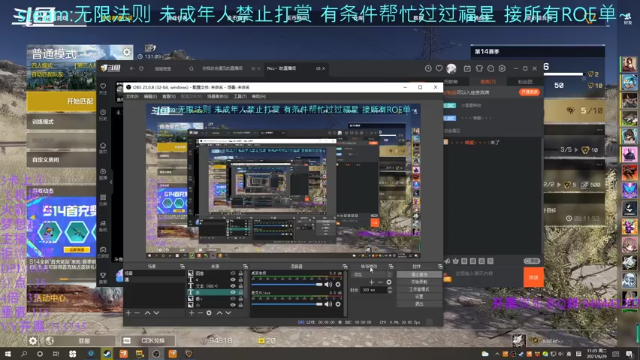Toggle lock on the highlighted source row
This screenshot has width=640, height=360.
pos(240,292)
